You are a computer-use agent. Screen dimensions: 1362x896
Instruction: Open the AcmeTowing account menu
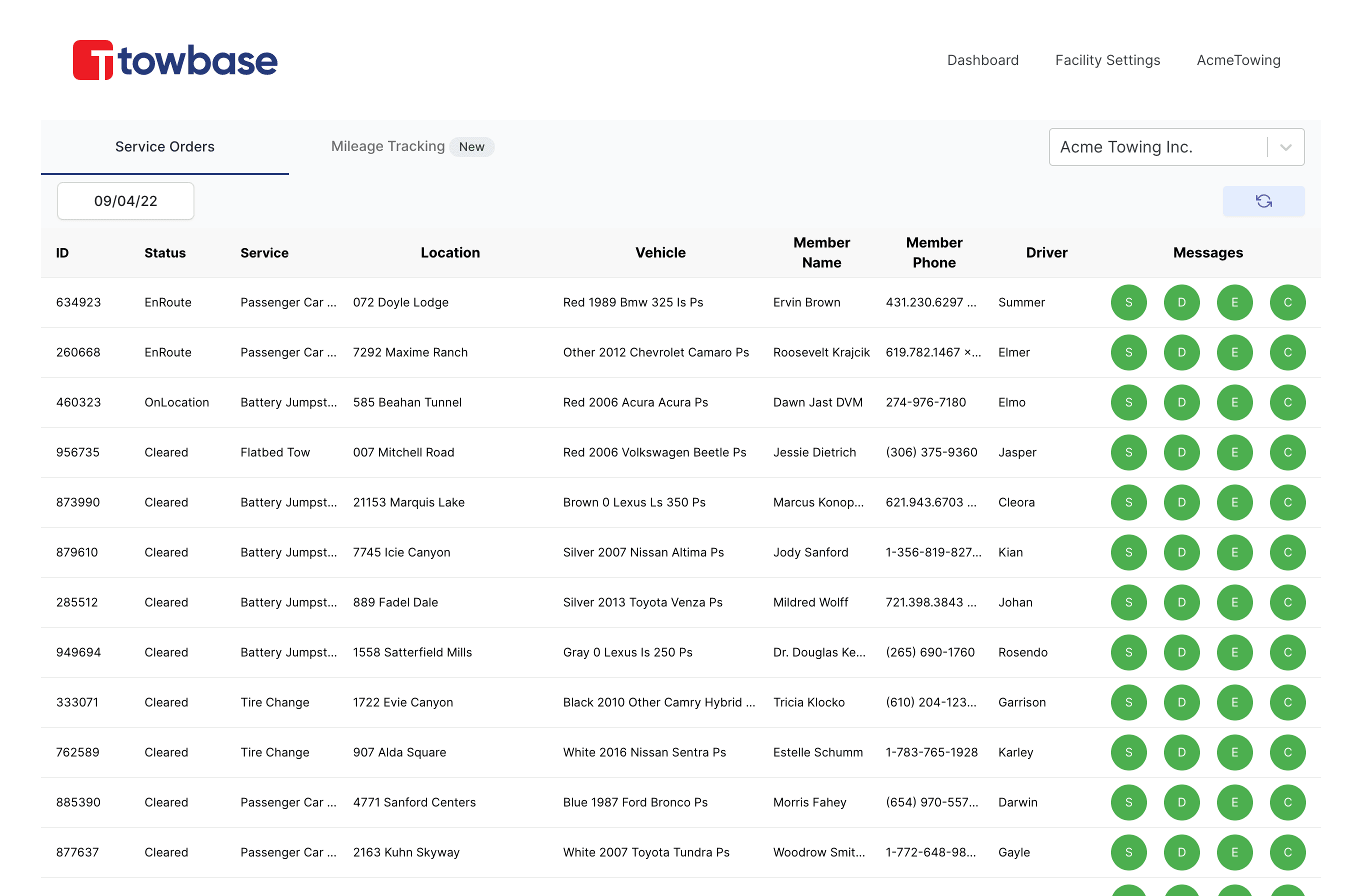click(1238, 60)
